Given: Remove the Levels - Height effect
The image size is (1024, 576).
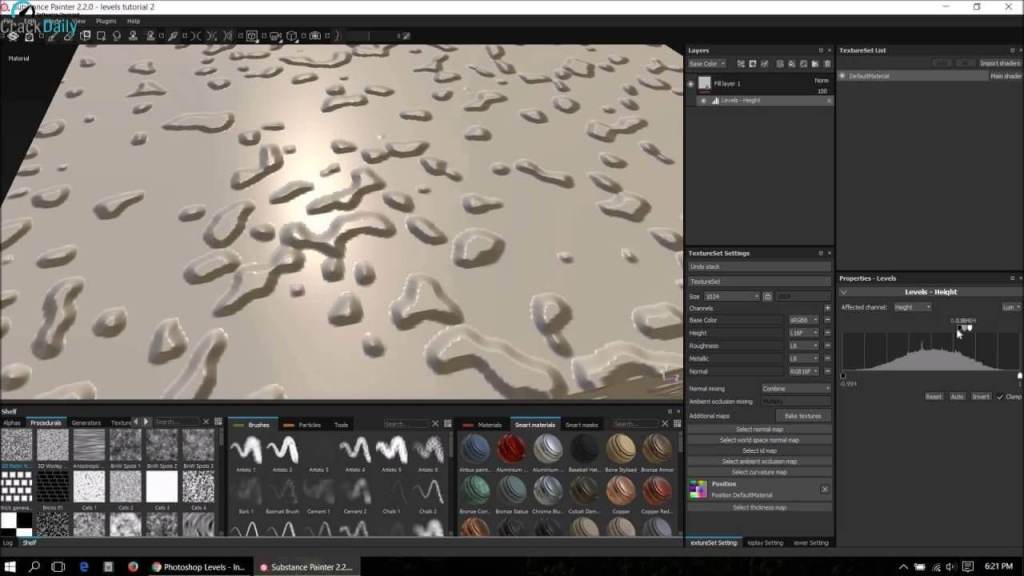Looking at the screenshot, I should pyautogui.click(x=829, y=101).
